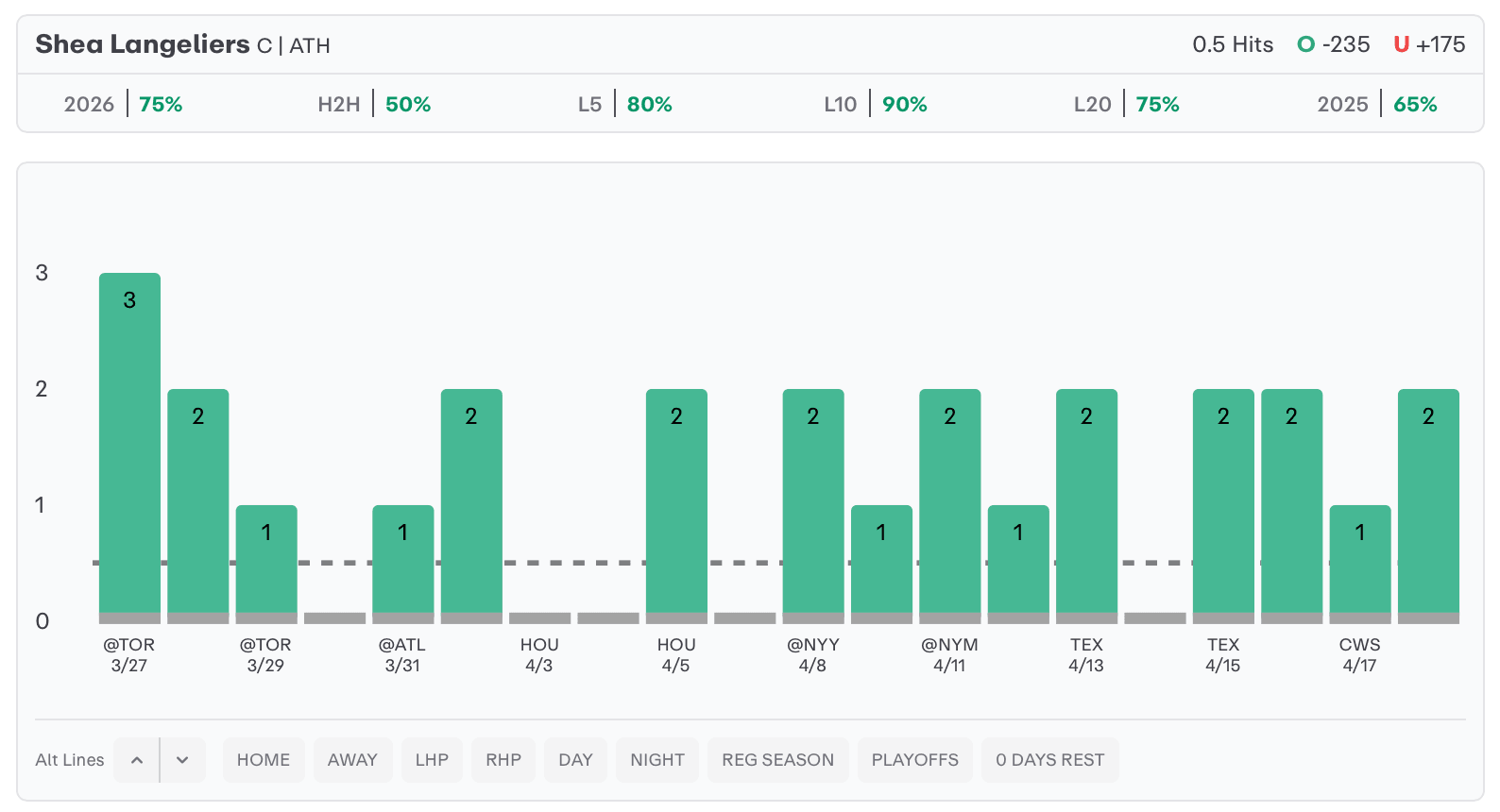Click the 3-hit bar for @TOR 3/27

[129, 444]
